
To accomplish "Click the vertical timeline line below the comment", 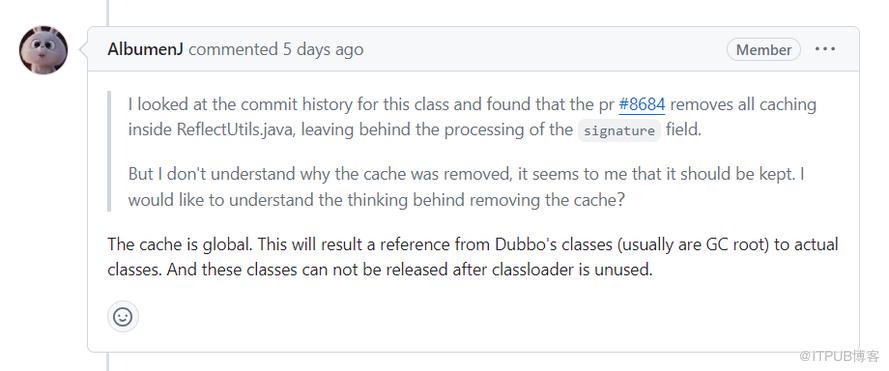I will (107, 362).
